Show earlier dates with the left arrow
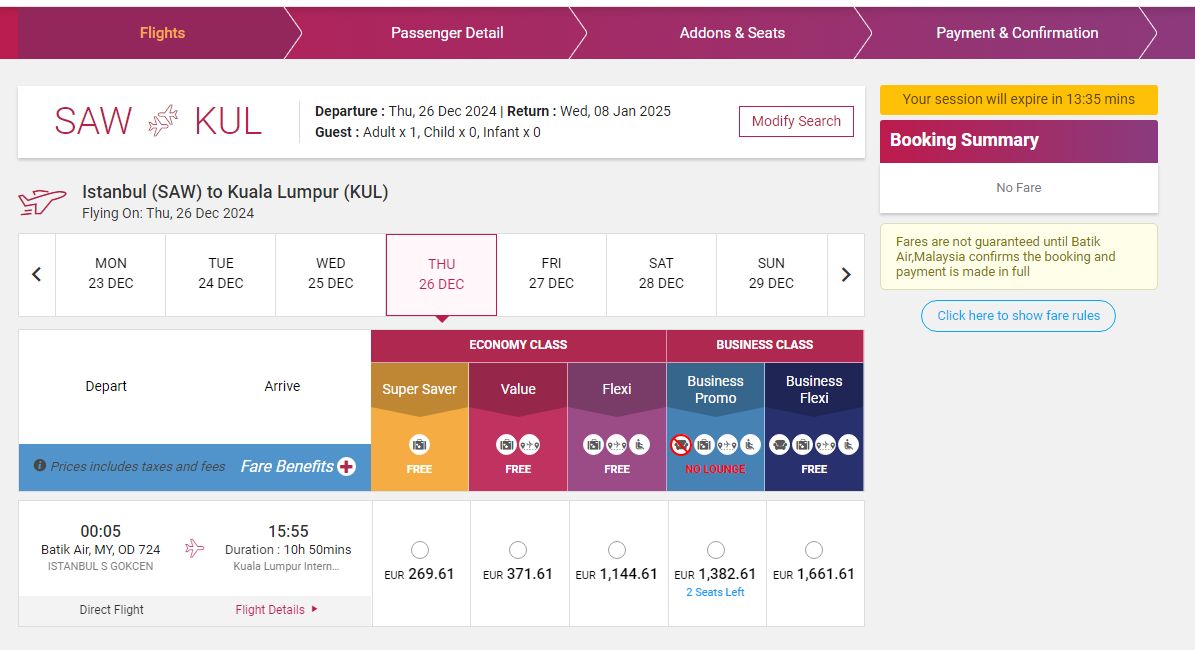 [37, 274]
